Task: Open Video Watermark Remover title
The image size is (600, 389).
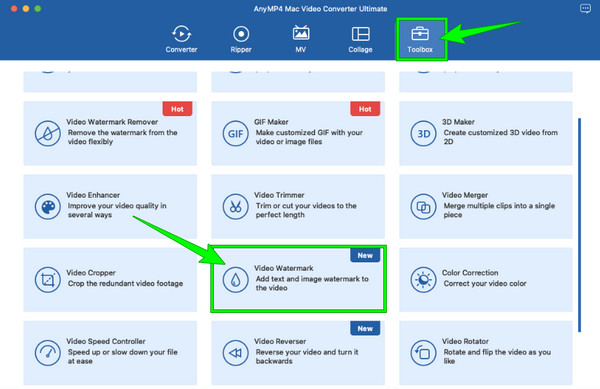Action: click(112, 122)
